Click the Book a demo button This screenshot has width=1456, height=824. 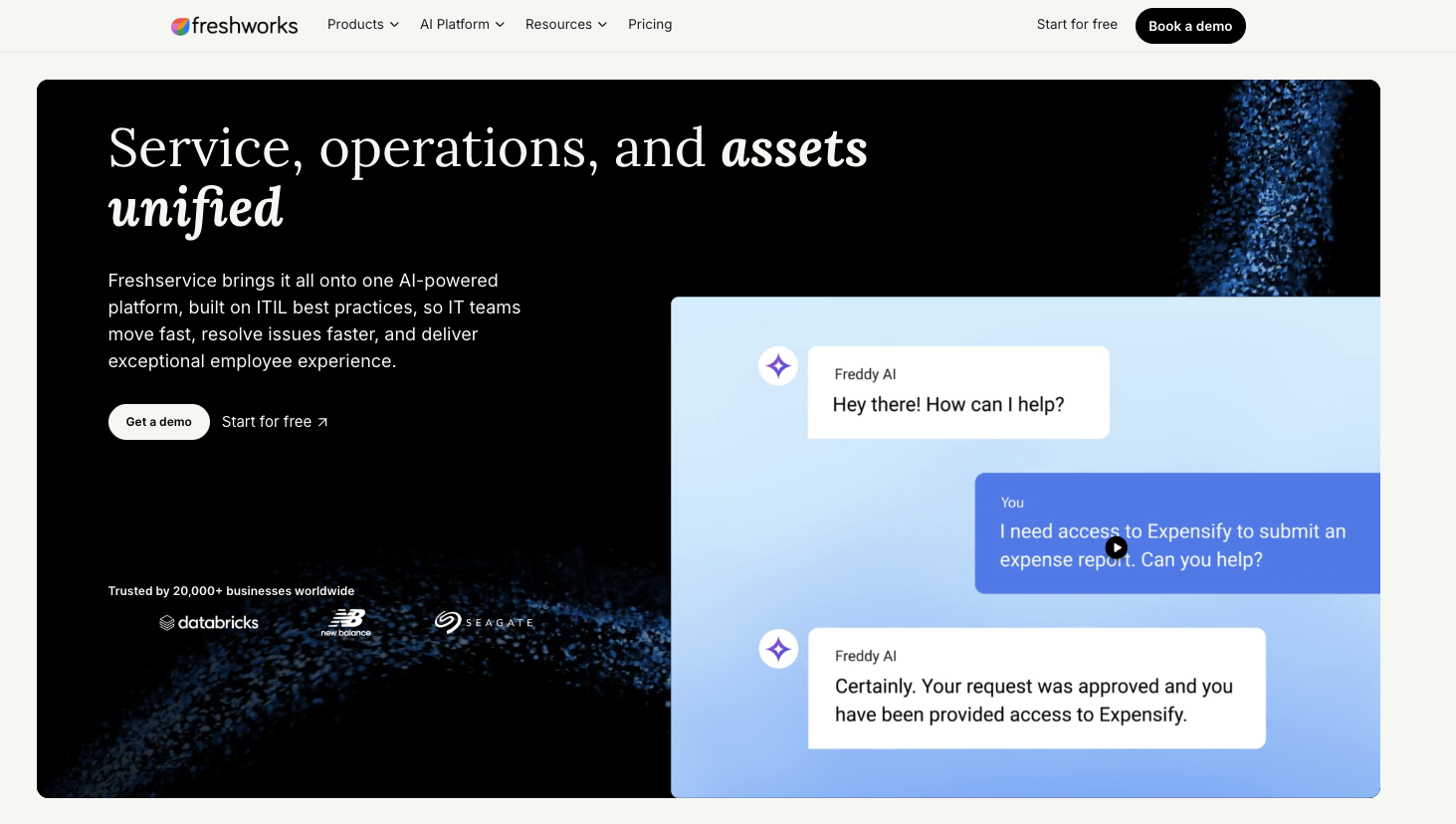pos(1190,26)
